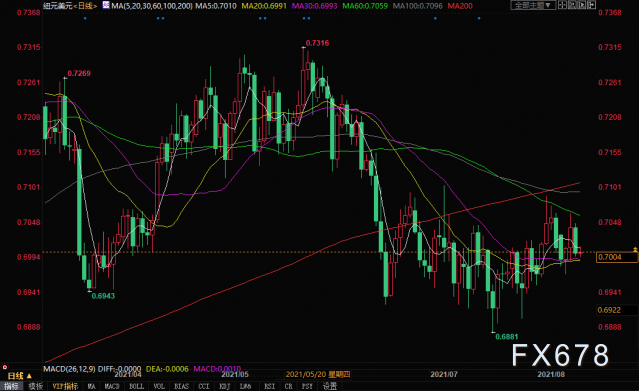Open the VIP指标 tab
The height and width of the screenshot is (391, 640).
tap(65, 386)
